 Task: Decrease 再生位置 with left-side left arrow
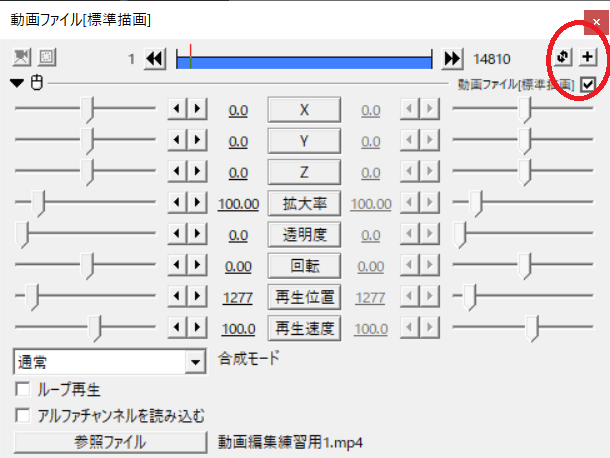(177, 296)
